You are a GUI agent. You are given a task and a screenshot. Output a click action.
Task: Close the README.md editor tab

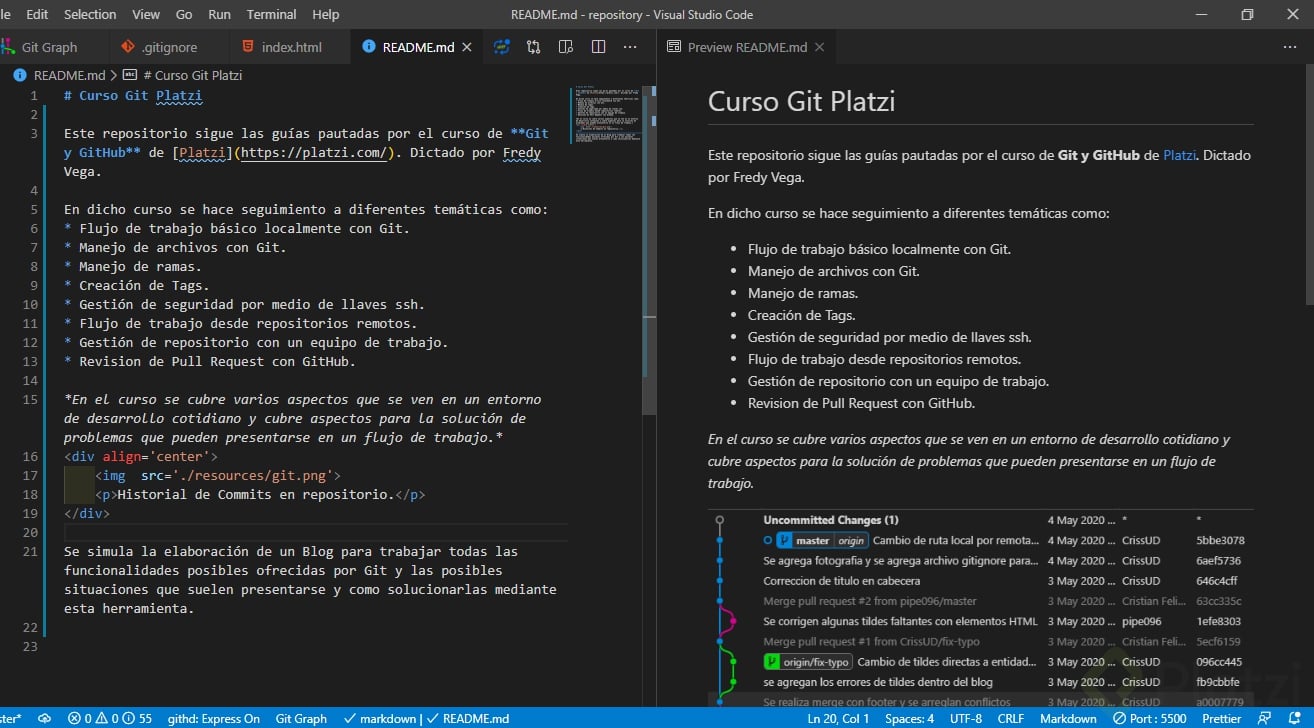pos(467,47)
